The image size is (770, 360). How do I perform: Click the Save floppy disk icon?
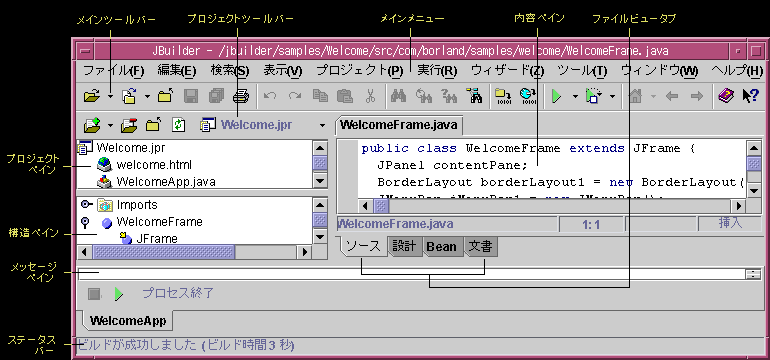(191, 96)
